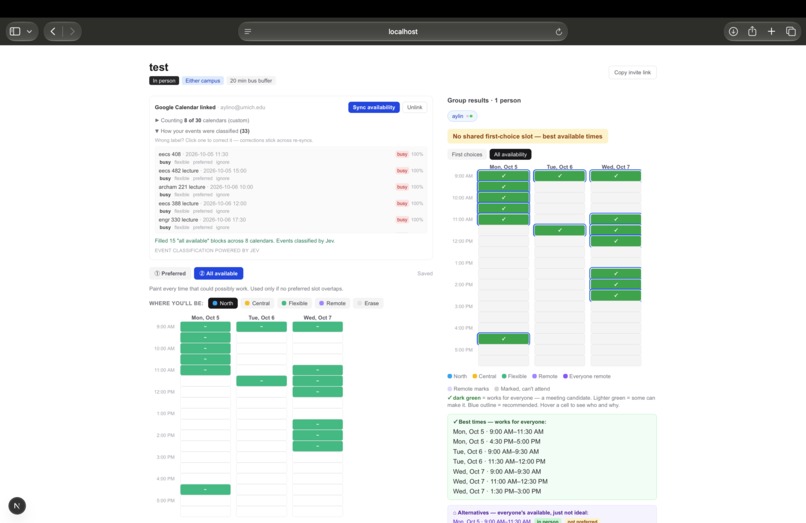Click busy badge on engr 330 lecture row
Image resolution: width=806 pixels, height=523 pixels.
tap(402, 220)
